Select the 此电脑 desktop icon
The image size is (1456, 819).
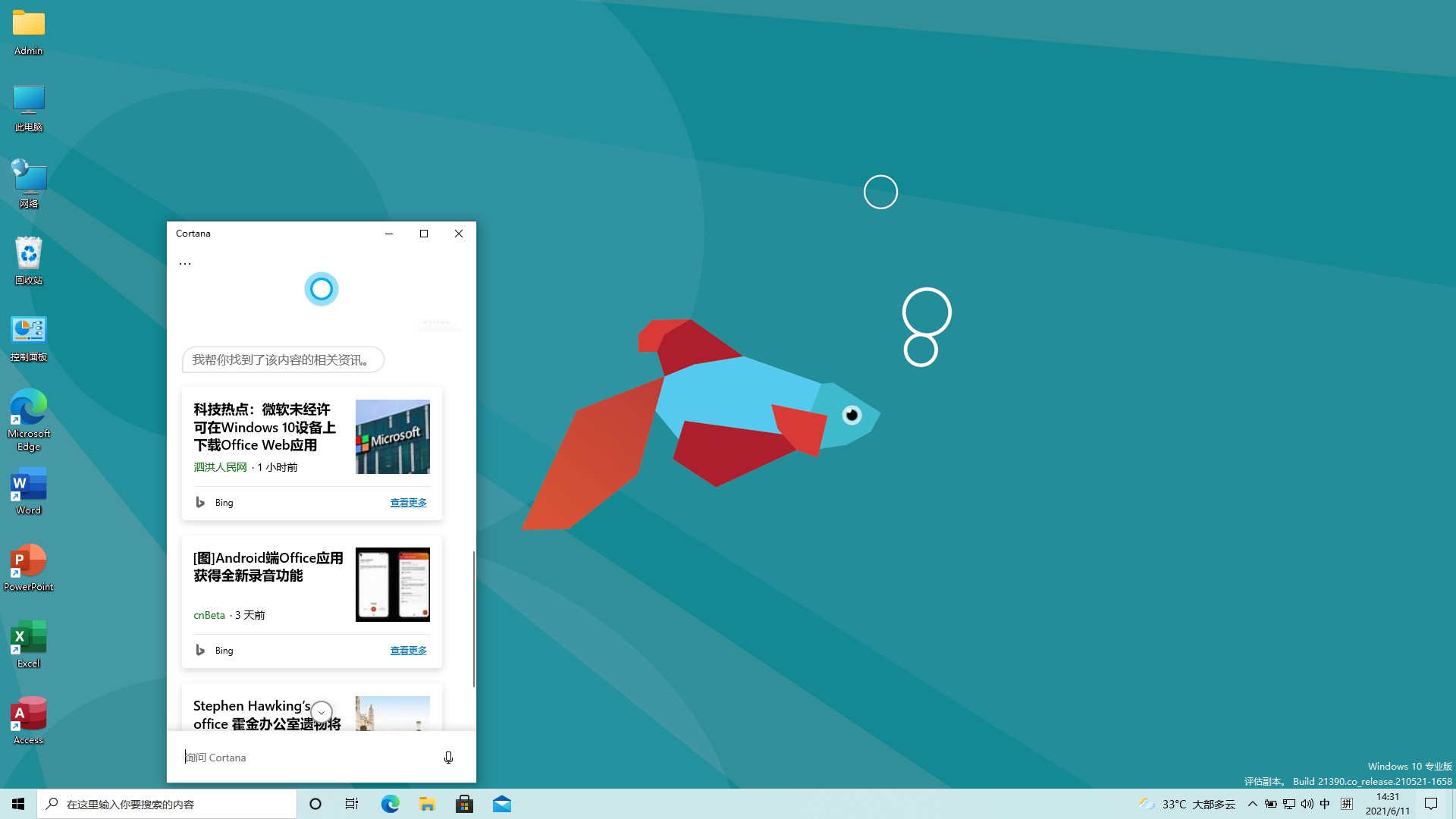(29, 108)
